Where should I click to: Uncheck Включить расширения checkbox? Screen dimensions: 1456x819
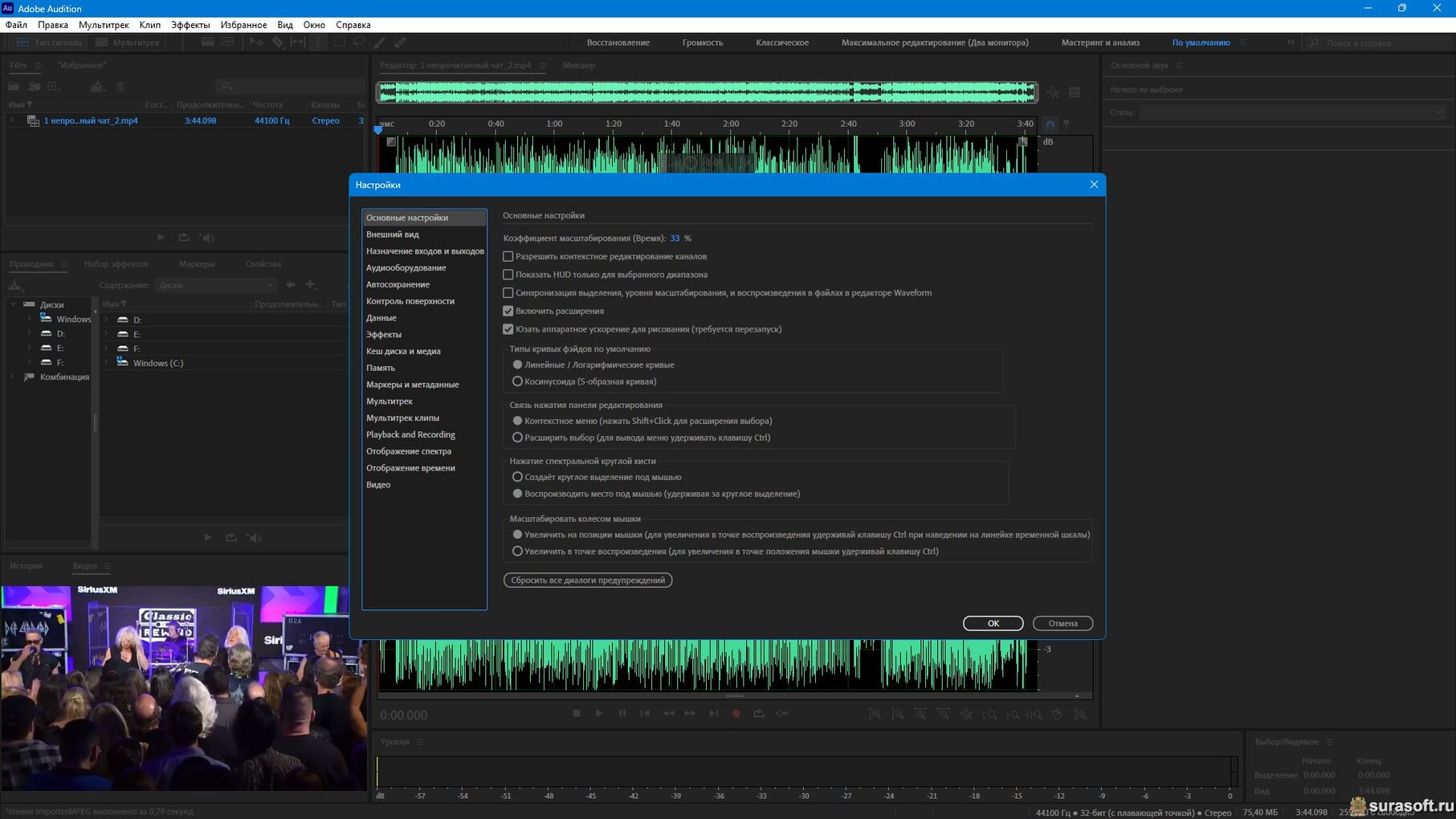pos(508,311)
